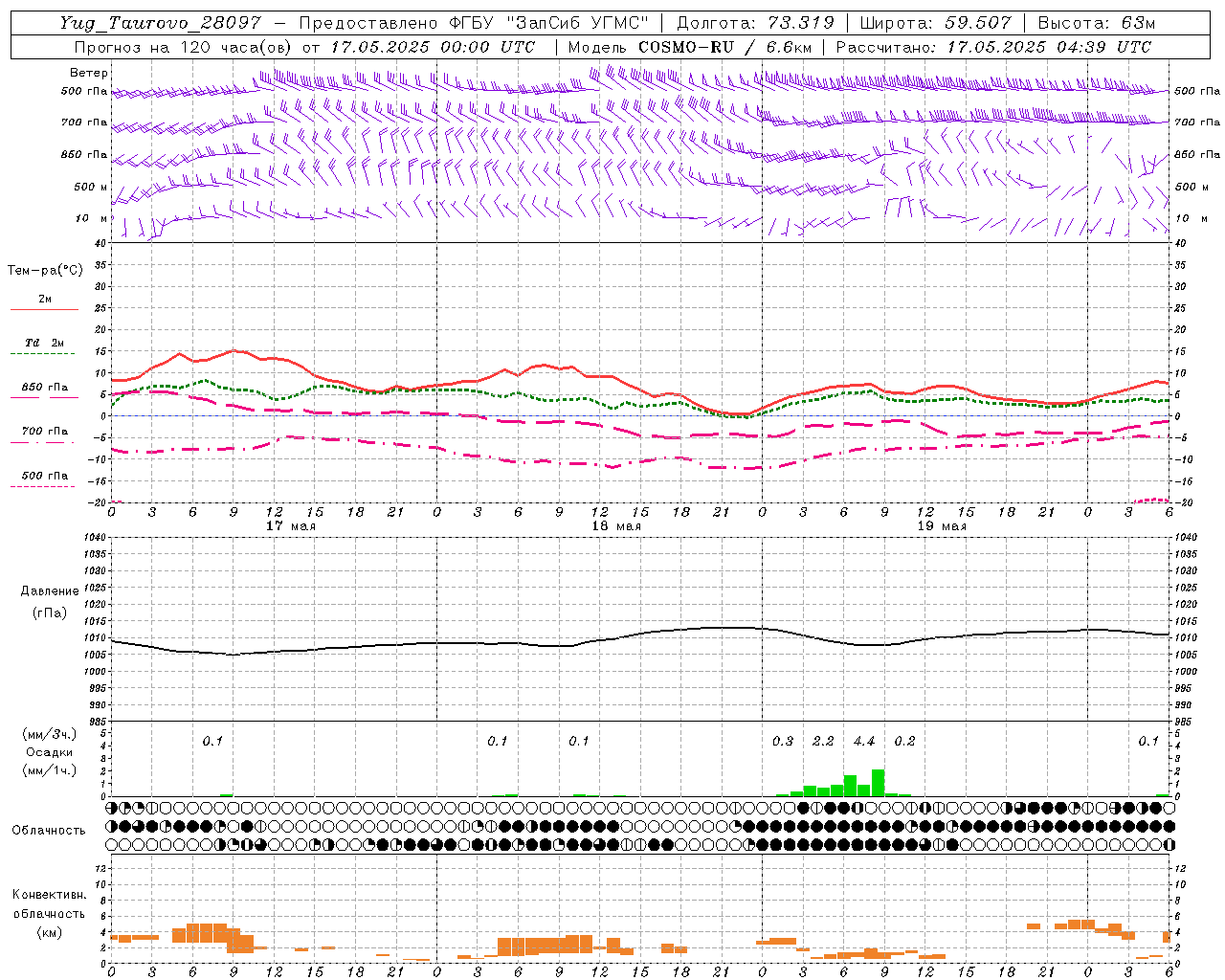Click the 17 мая date label
Viewport: 1225px width, 980px height.
pyautogui.click(x=290, y=526)
